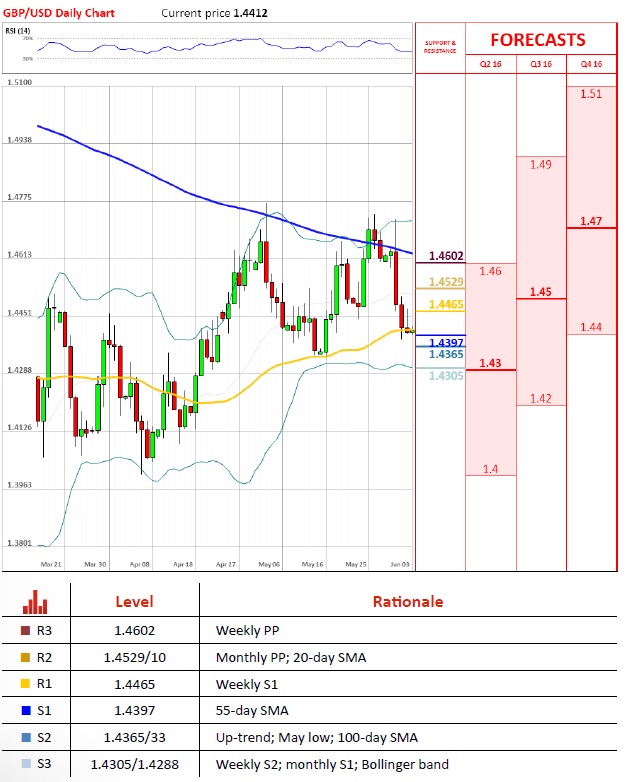630x782 pixels.
Task: Select the Q4 16 column header
Action: (x=592, y=64)
